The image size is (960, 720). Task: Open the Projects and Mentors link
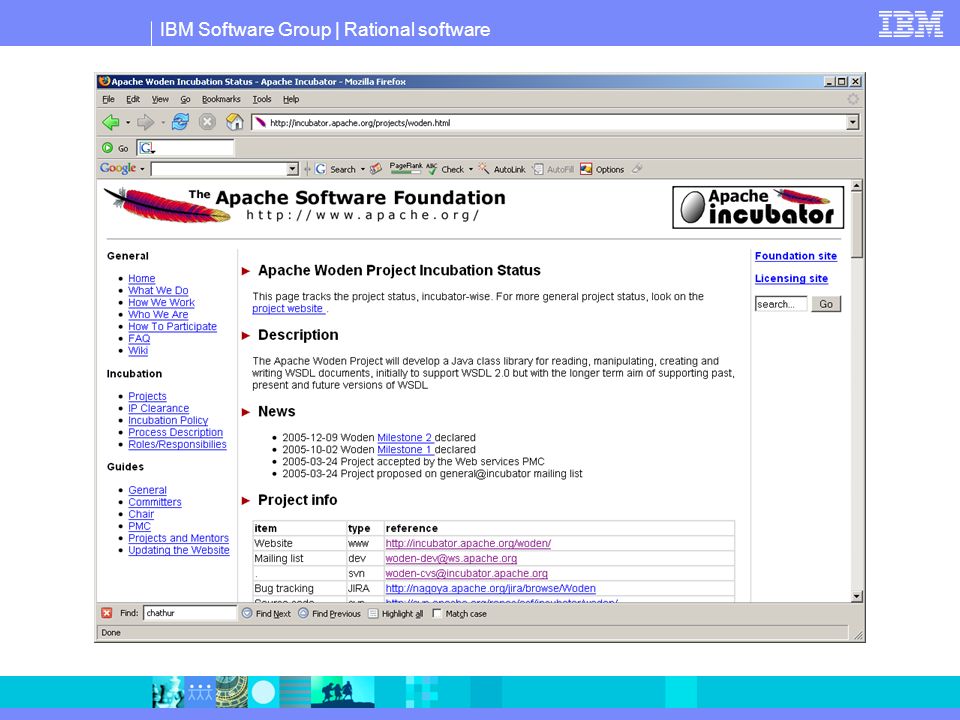(178, 538)
